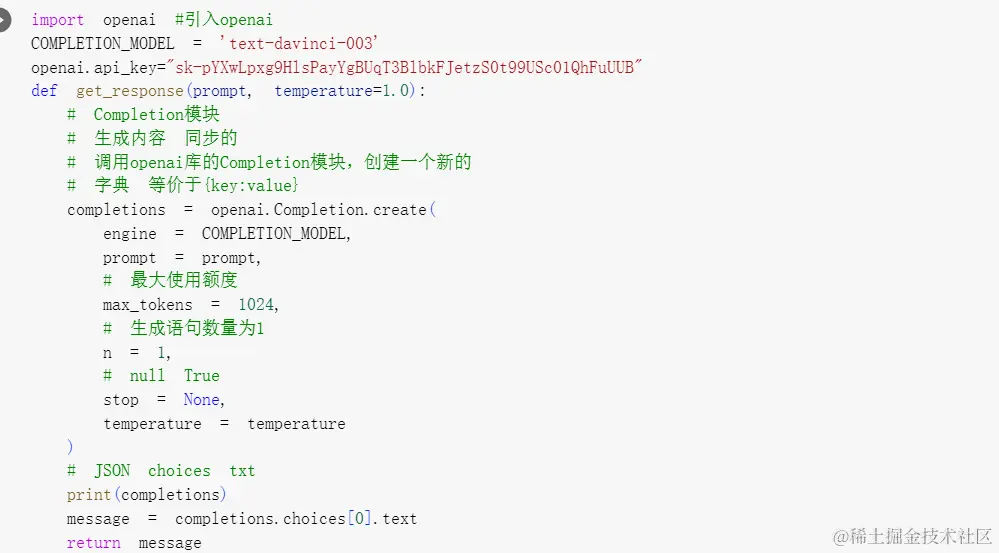This screenshot has height=553, width=999.
Task: Click the temperature=1.0 default parameter
Action: (341, 91)
